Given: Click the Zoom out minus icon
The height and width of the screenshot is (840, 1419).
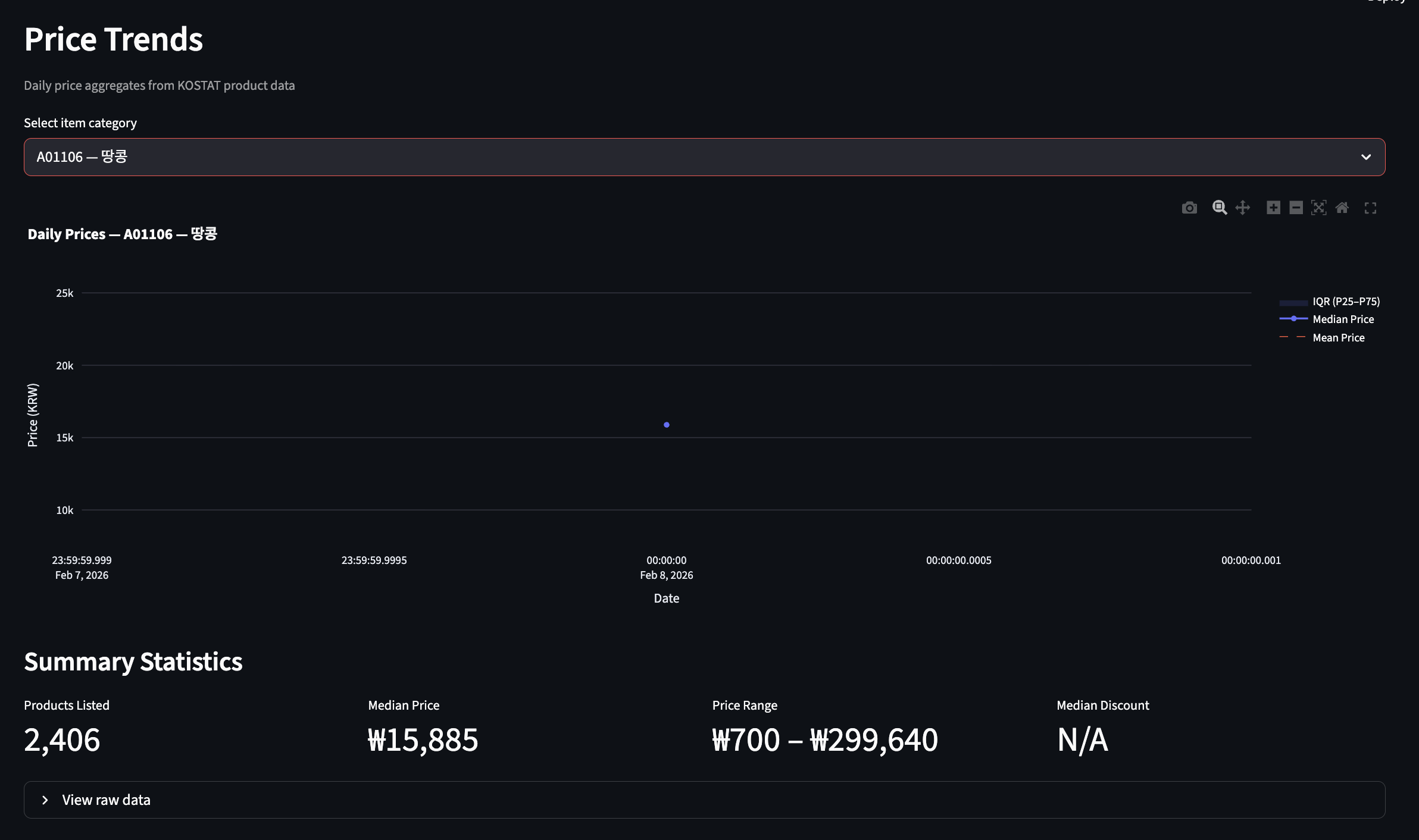Looking at the screenshot, I should coord(1296,208).
